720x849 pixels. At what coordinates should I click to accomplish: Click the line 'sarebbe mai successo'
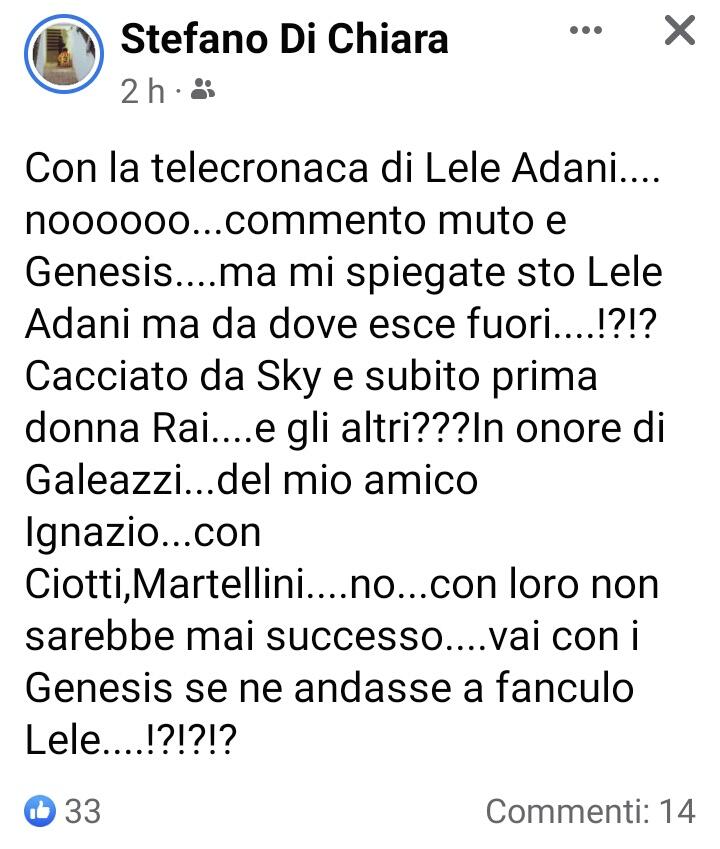click(332, 636)
